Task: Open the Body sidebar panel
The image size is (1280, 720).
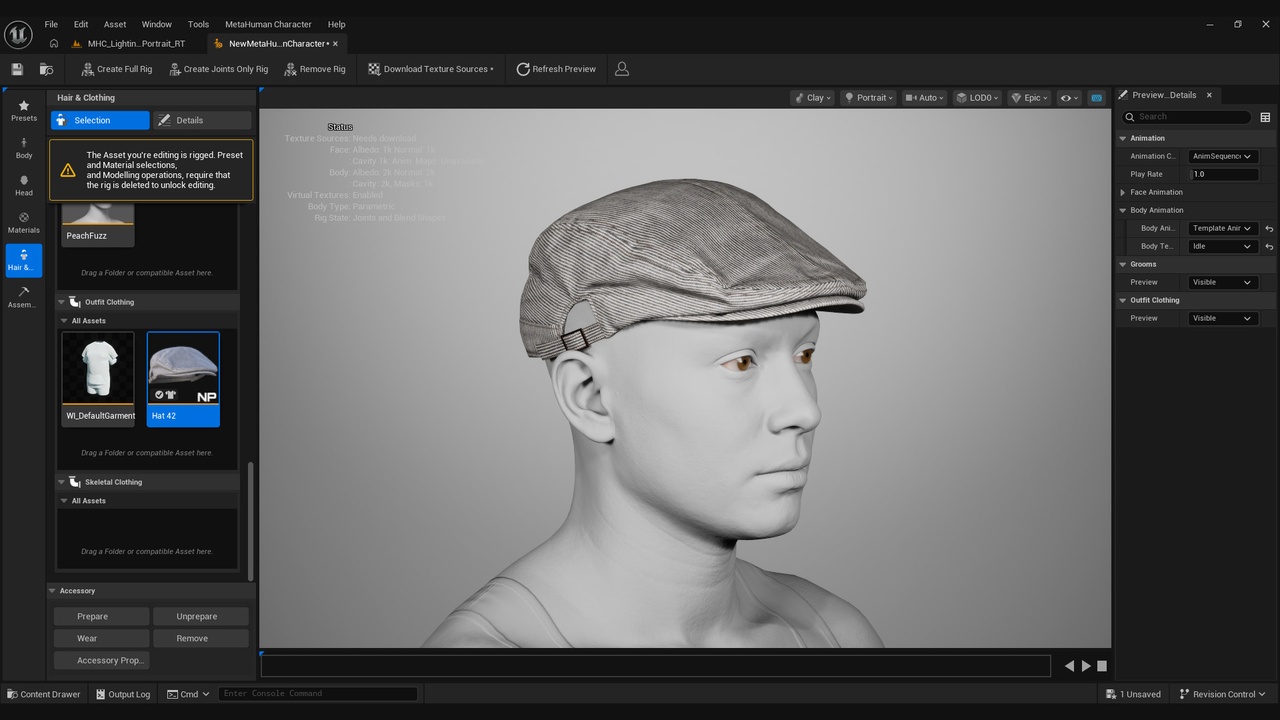Action: pos(24,148)
